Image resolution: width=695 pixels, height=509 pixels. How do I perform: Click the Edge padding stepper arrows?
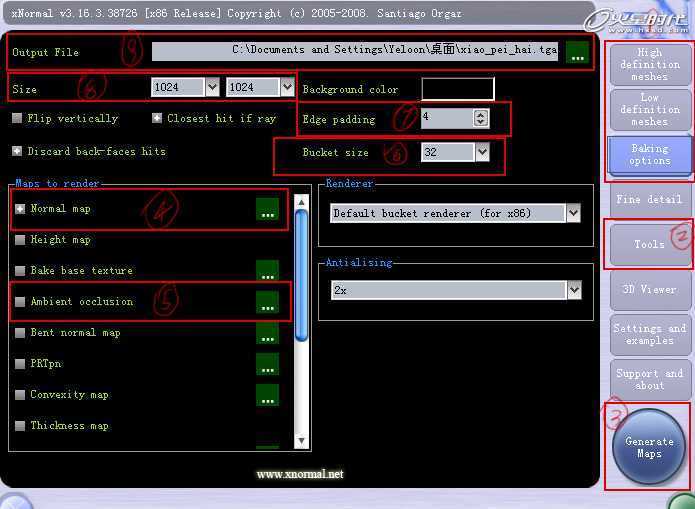click(481, 118)
